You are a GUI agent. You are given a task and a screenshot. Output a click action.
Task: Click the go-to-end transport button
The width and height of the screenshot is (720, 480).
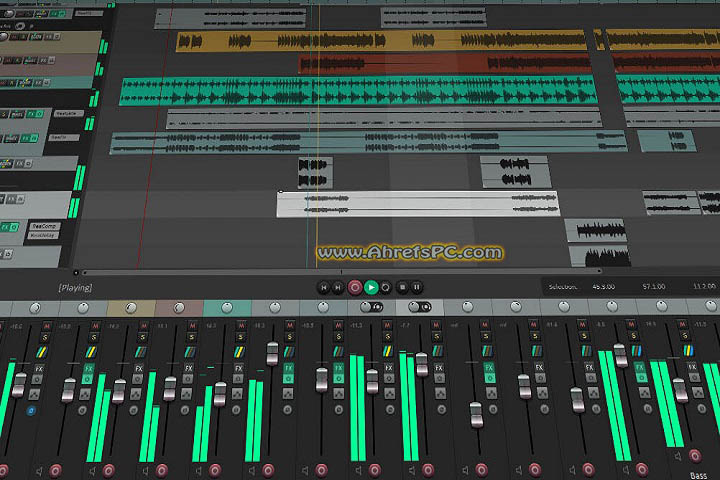338,287
